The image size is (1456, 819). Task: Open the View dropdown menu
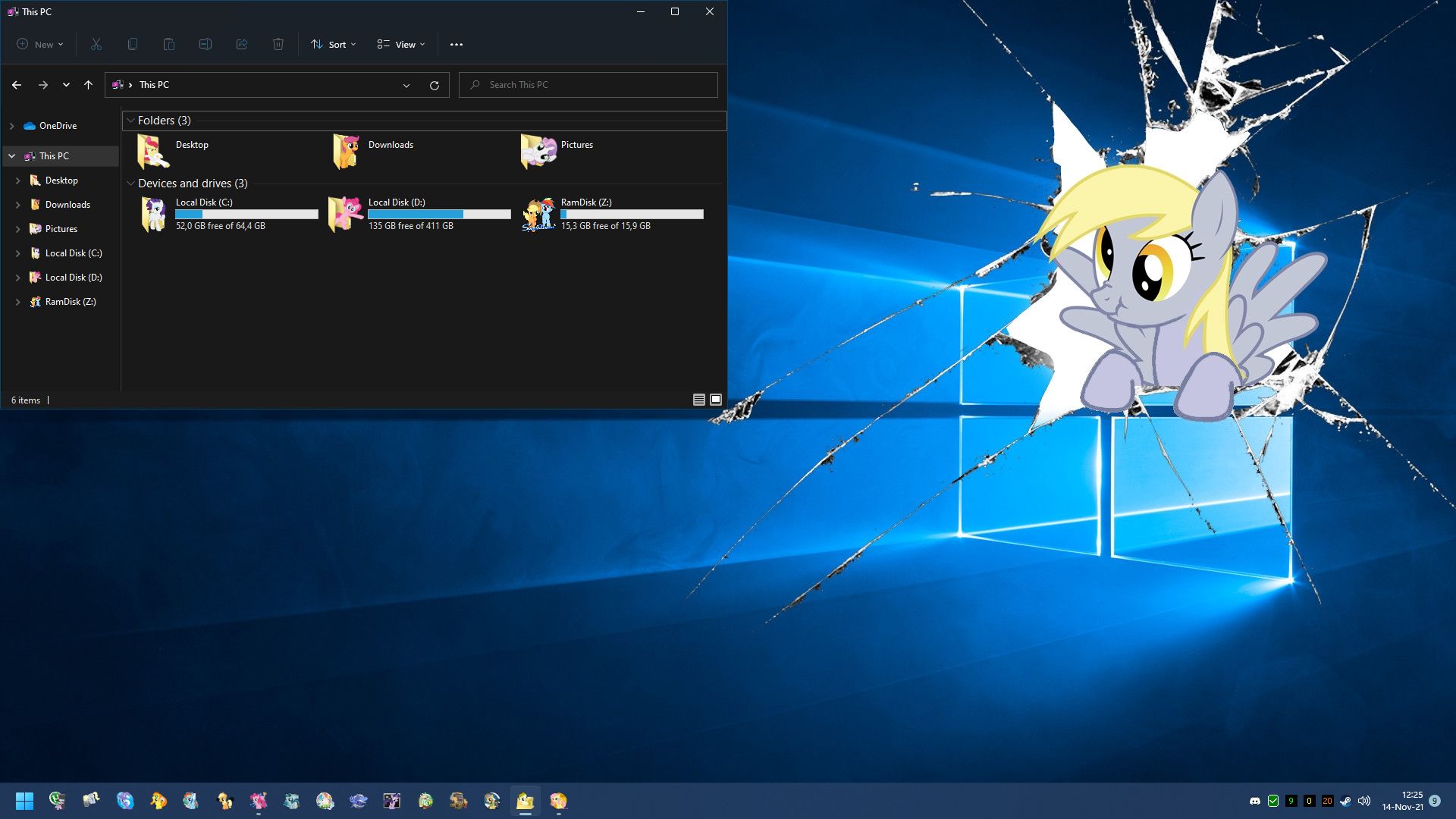pos(401,44)
